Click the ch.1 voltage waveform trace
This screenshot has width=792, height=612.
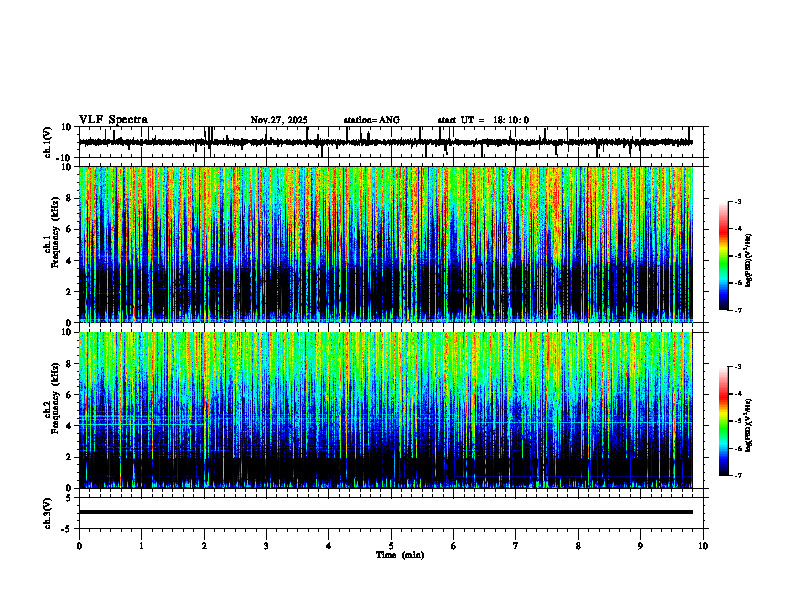click(x=385, y=142)
